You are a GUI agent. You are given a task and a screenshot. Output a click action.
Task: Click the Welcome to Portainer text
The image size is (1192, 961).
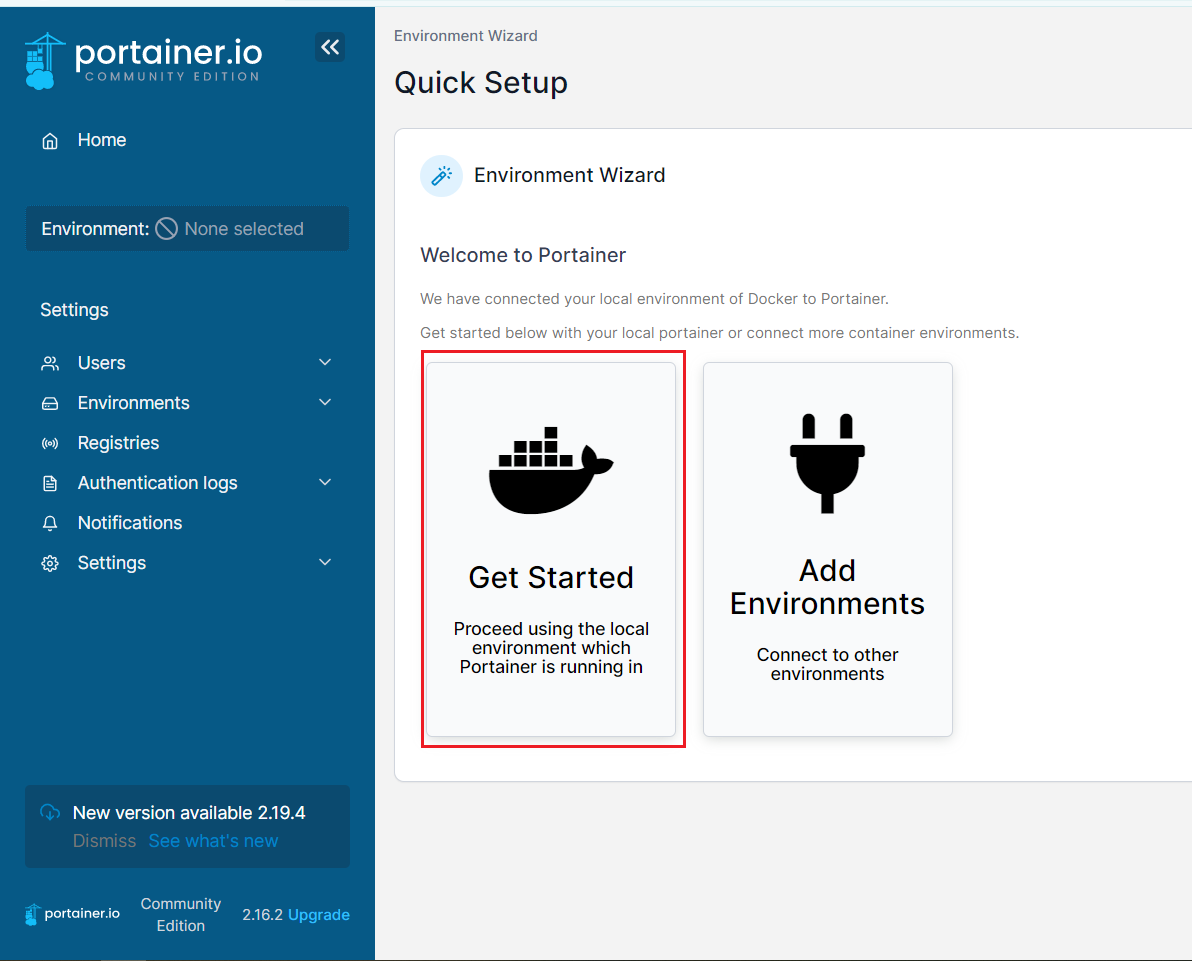[x=523, y=255]
